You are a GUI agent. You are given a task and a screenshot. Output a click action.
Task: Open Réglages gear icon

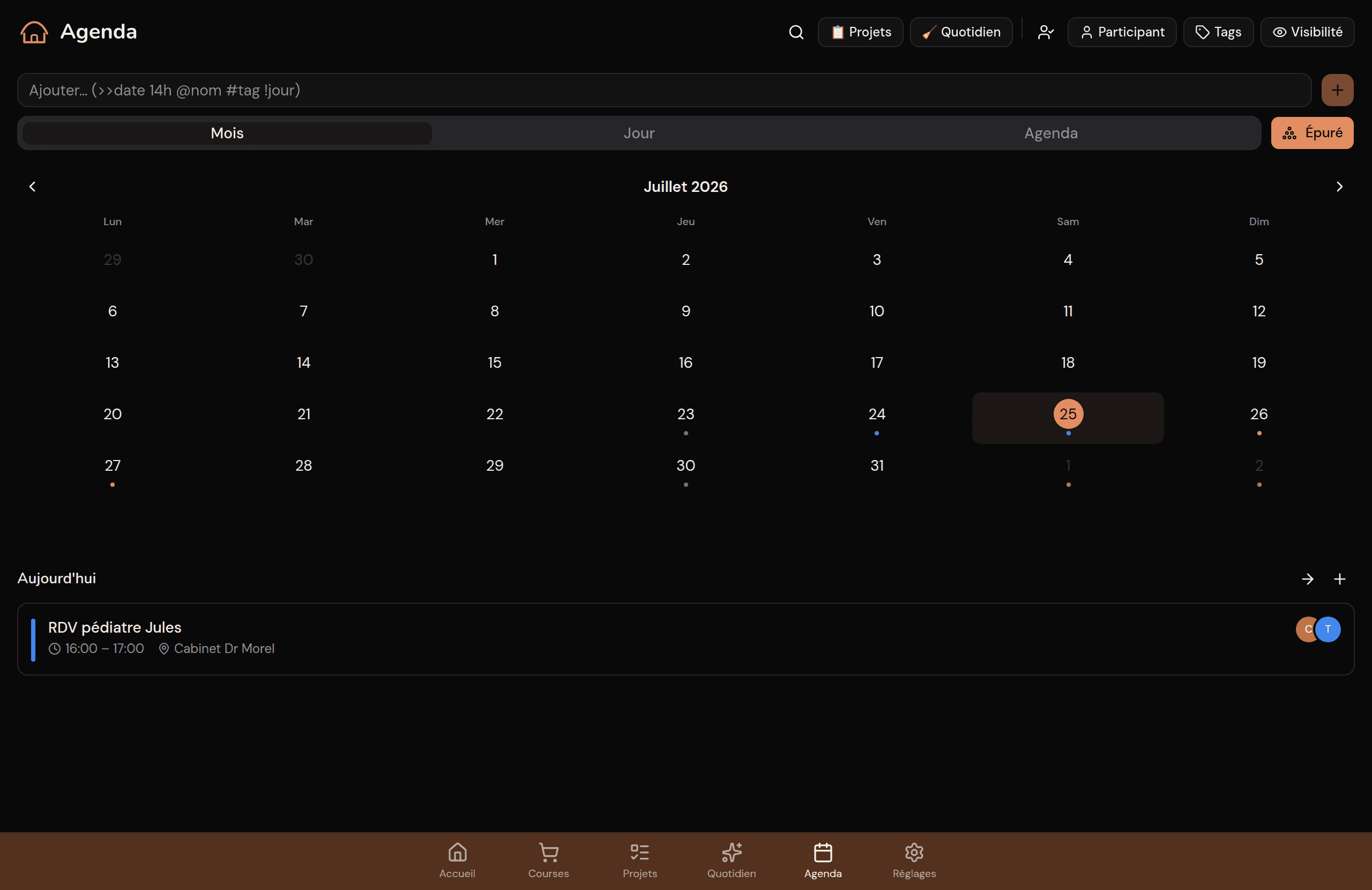tap(914, 852)
